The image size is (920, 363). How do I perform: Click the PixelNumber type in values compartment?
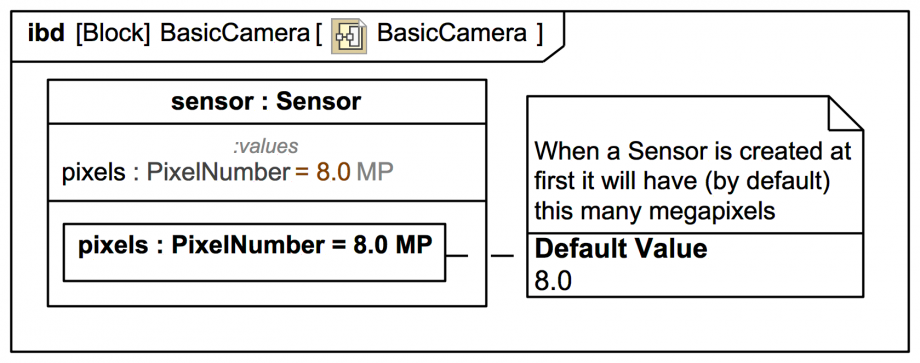coord(218,172)
